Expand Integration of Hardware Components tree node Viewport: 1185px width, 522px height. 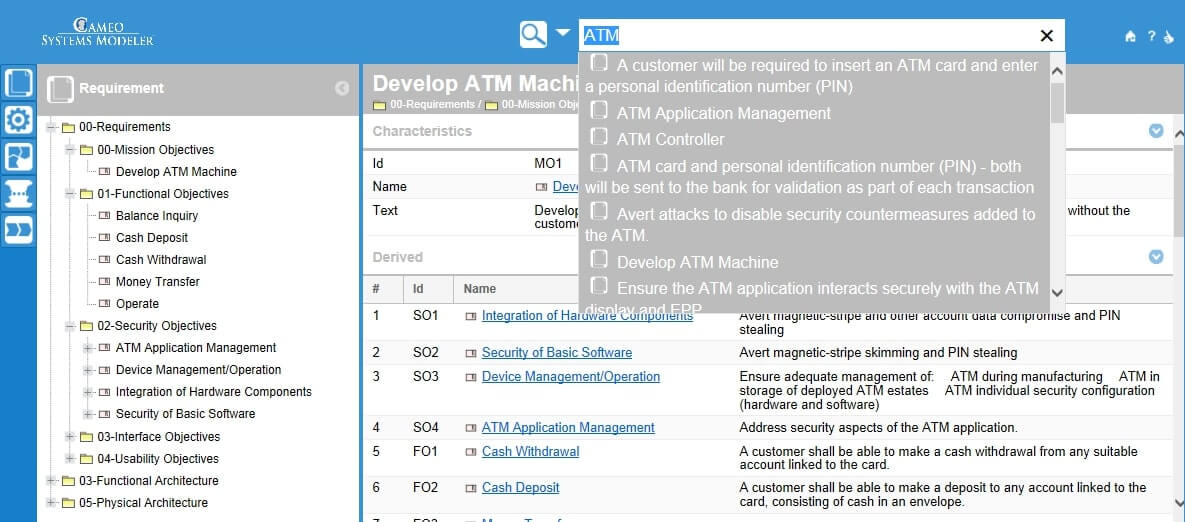(88, 392)
